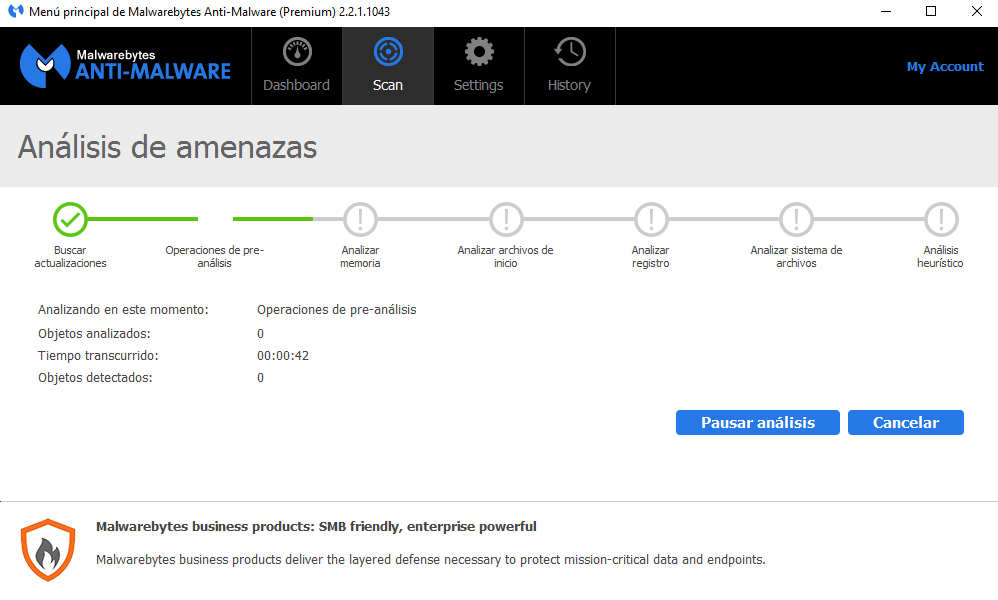Click the Tiempo transcurrido label
Viewport: 998px width, 600px height.
pyautogui.click(x=98, y=356)
